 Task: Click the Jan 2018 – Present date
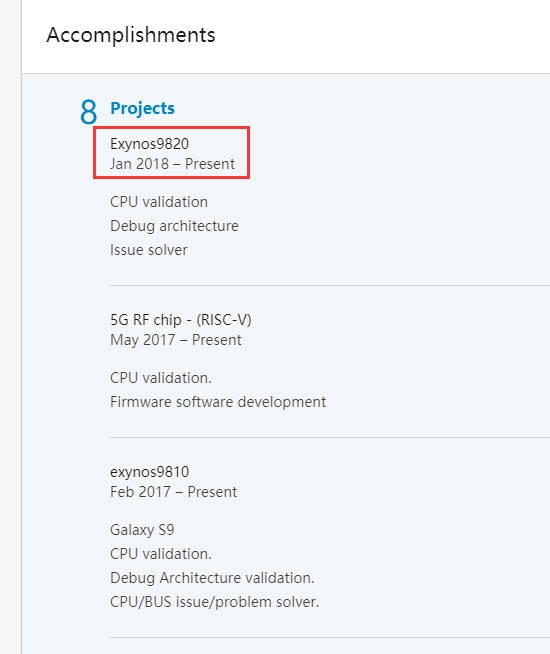coord(172,164)
